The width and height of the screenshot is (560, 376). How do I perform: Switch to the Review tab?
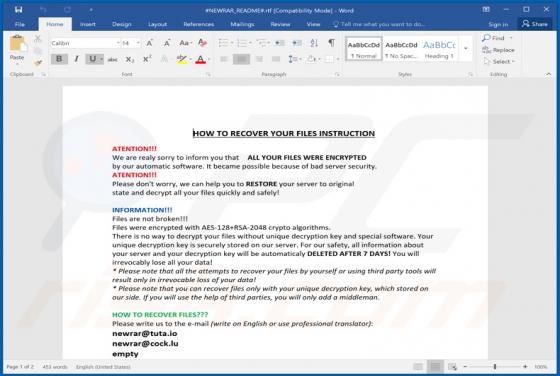coord(280,24)
